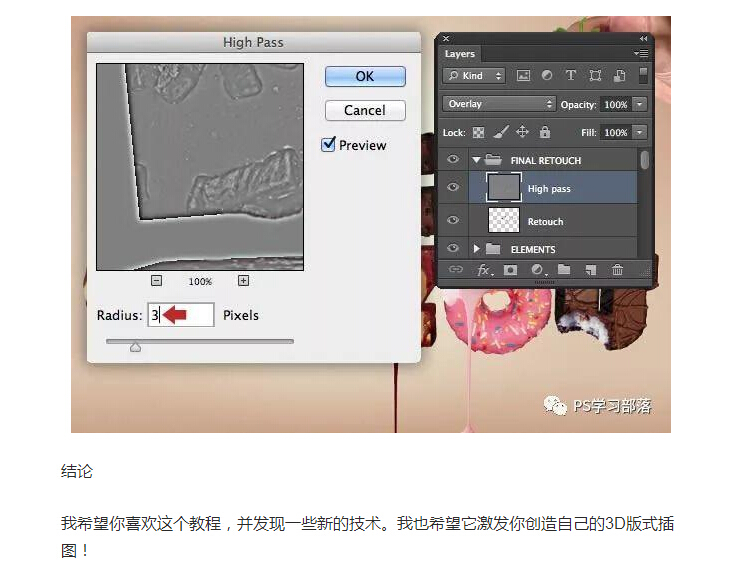
Task: Zoom out the High Pass preview
Action: (x=156, y=281)
